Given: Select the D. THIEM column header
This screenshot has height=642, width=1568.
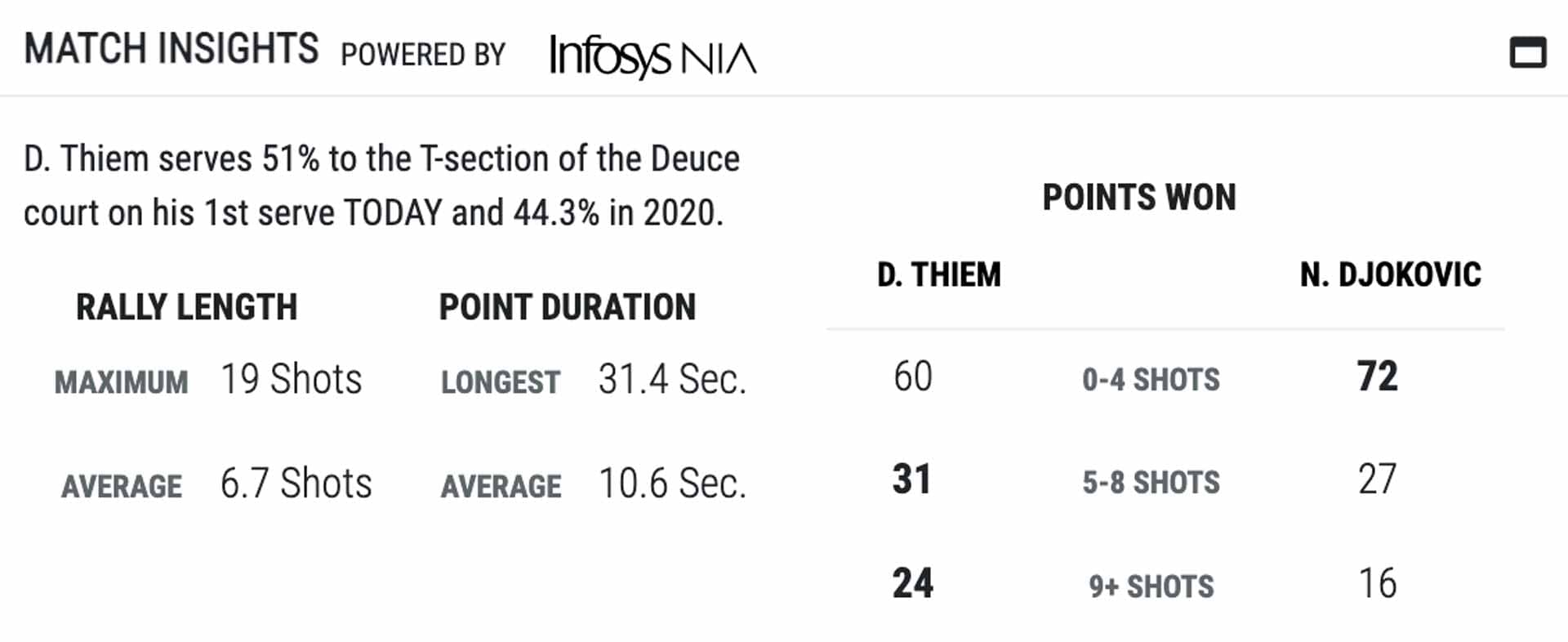Looking at the screenshot, I should 939,274.
